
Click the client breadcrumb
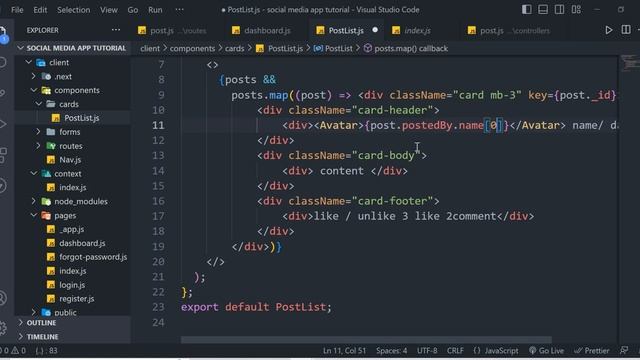(x=150, y=49)
